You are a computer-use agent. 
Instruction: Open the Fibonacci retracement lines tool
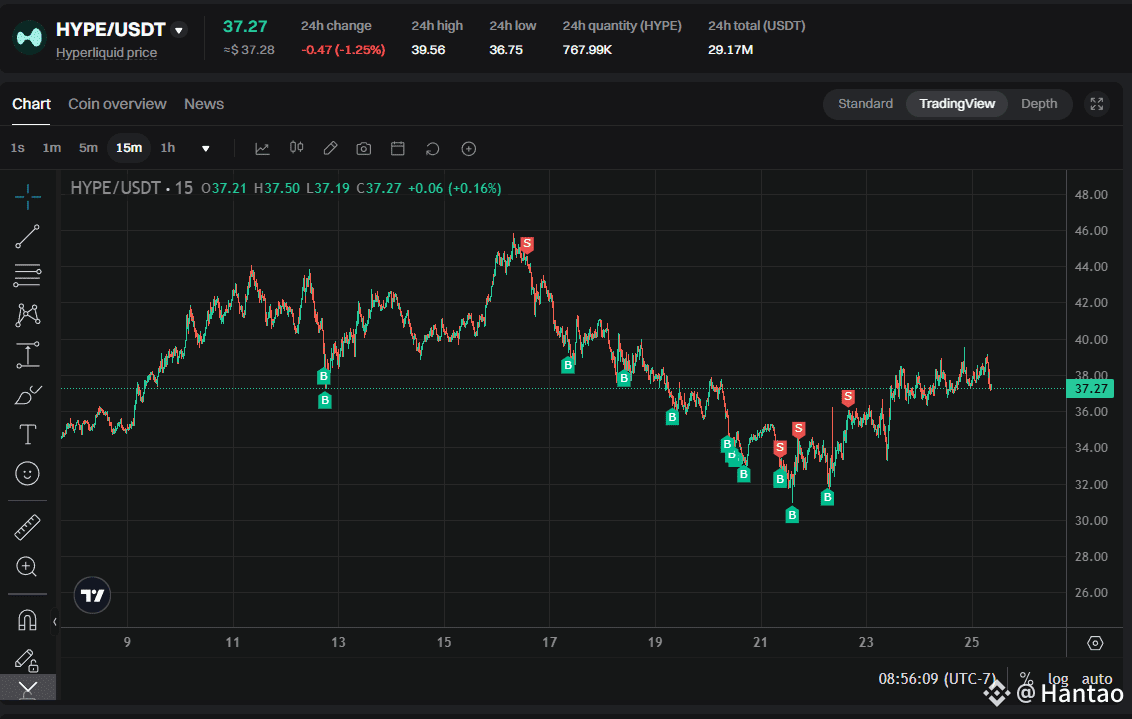(x=27, y=276)
